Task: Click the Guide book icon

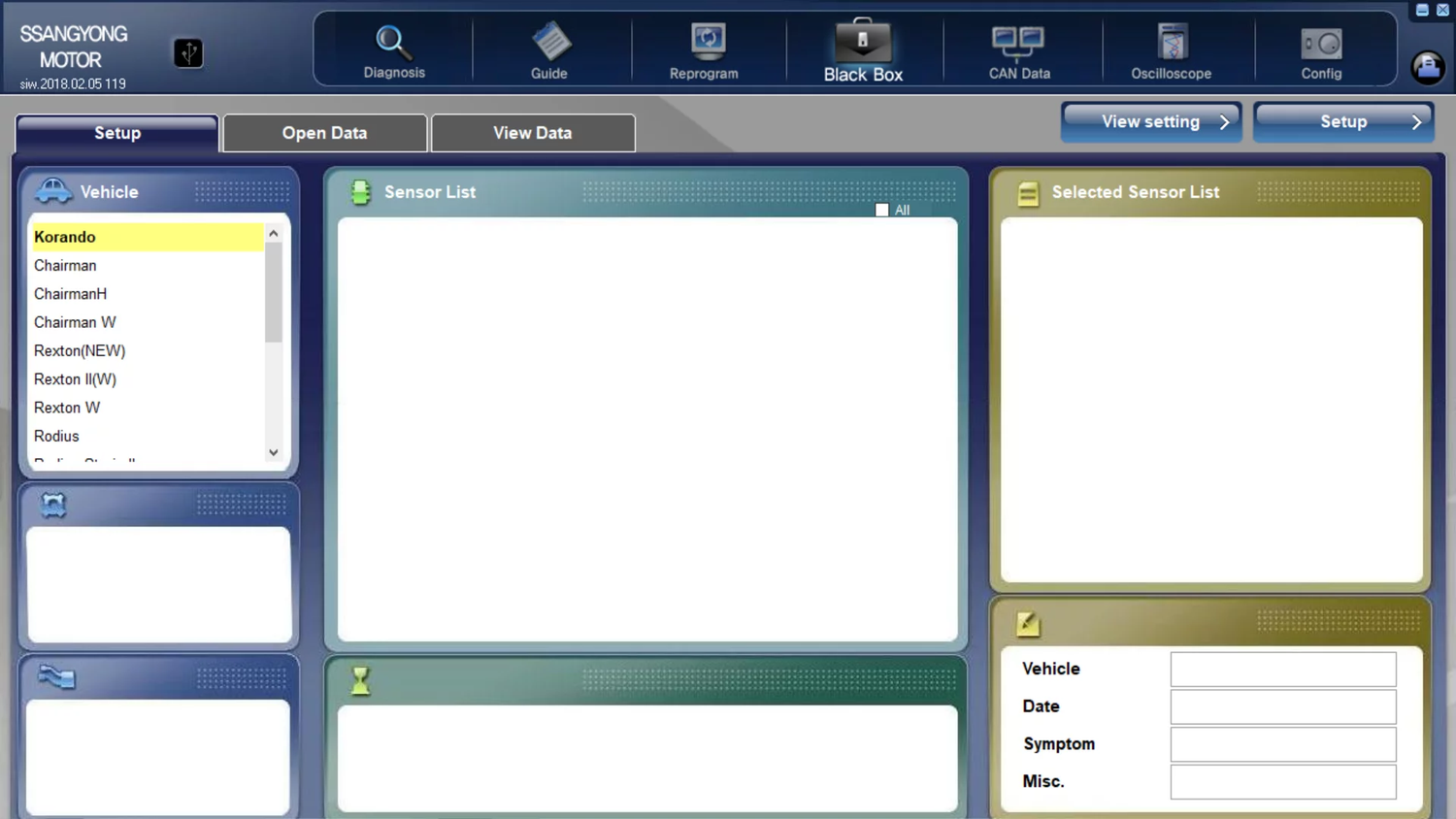Action: pos(549,43)
